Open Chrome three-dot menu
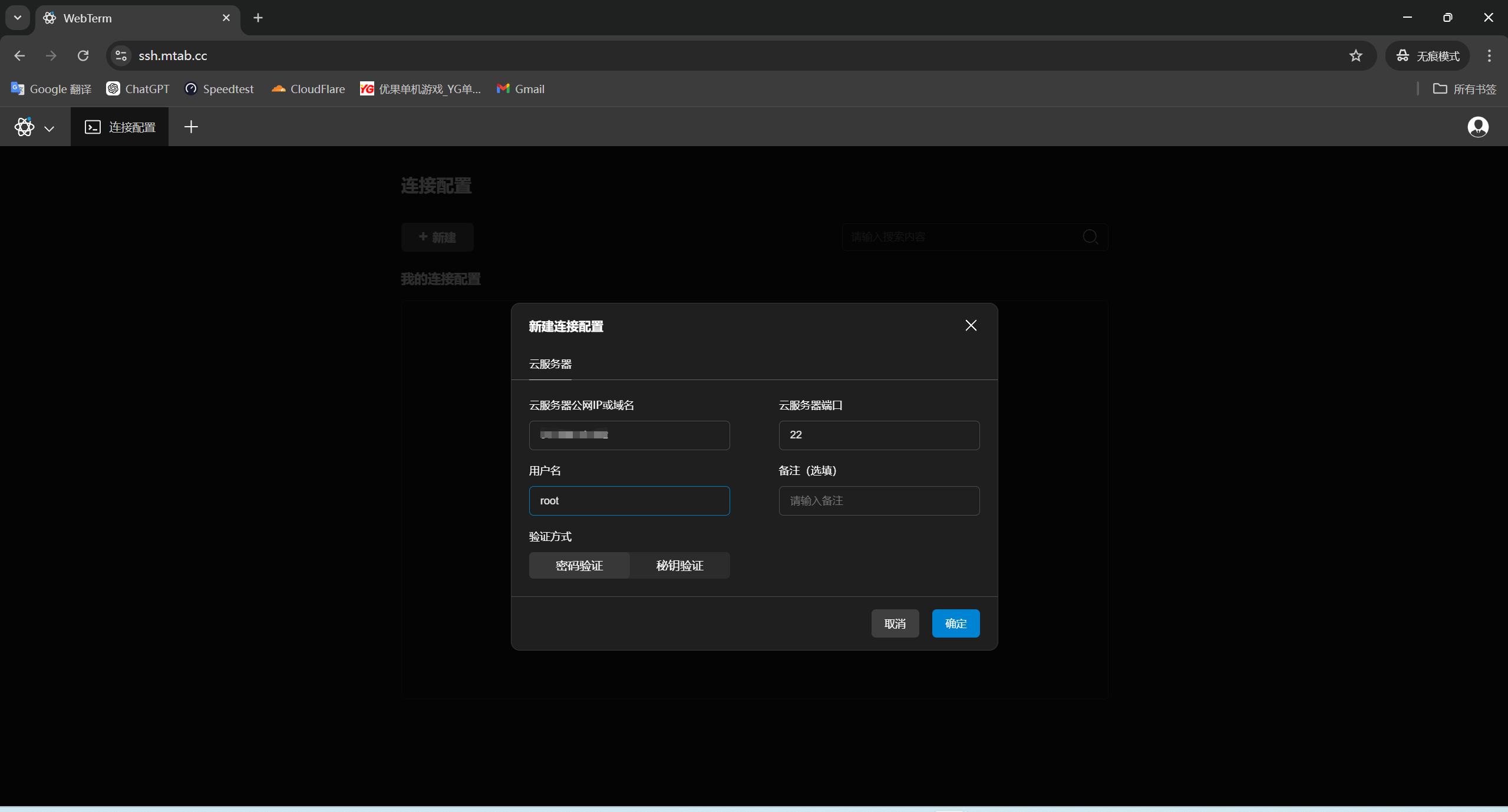Screen dimensions: 1508x812 (1489, 55)
